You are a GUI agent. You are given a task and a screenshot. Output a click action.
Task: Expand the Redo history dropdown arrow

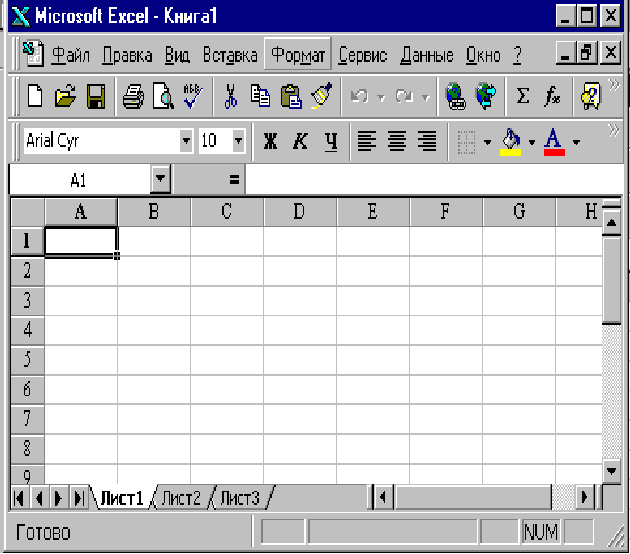(425, 97)
